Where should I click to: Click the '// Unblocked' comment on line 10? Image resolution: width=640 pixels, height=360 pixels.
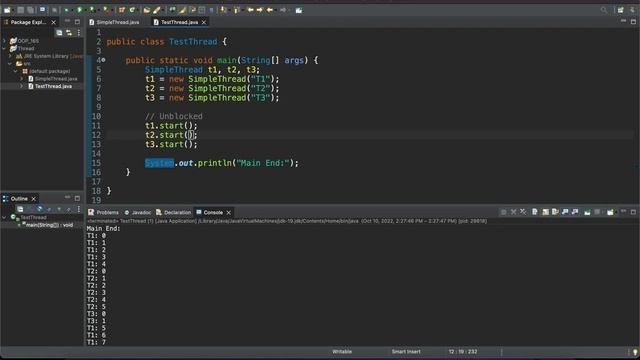[x=173, y=116]
